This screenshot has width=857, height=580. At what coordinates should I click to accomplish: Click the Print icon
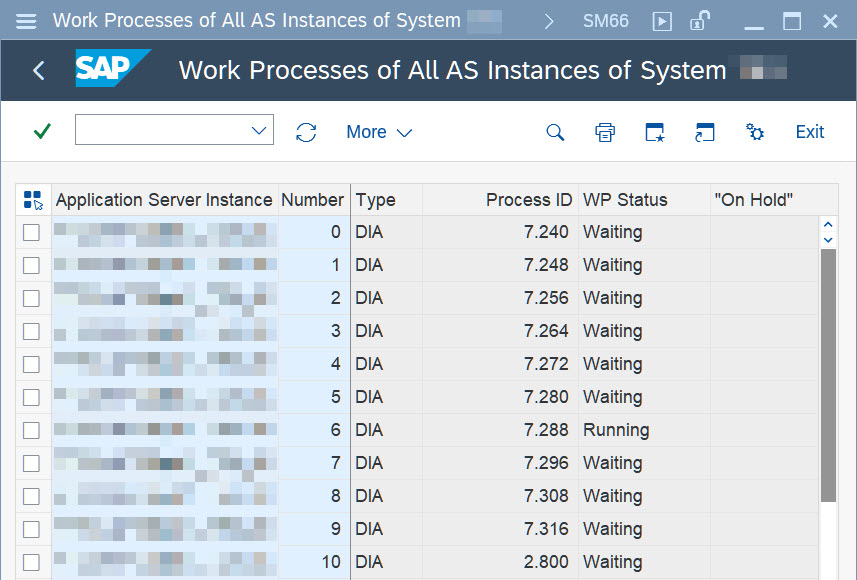[x=605, y=131]
